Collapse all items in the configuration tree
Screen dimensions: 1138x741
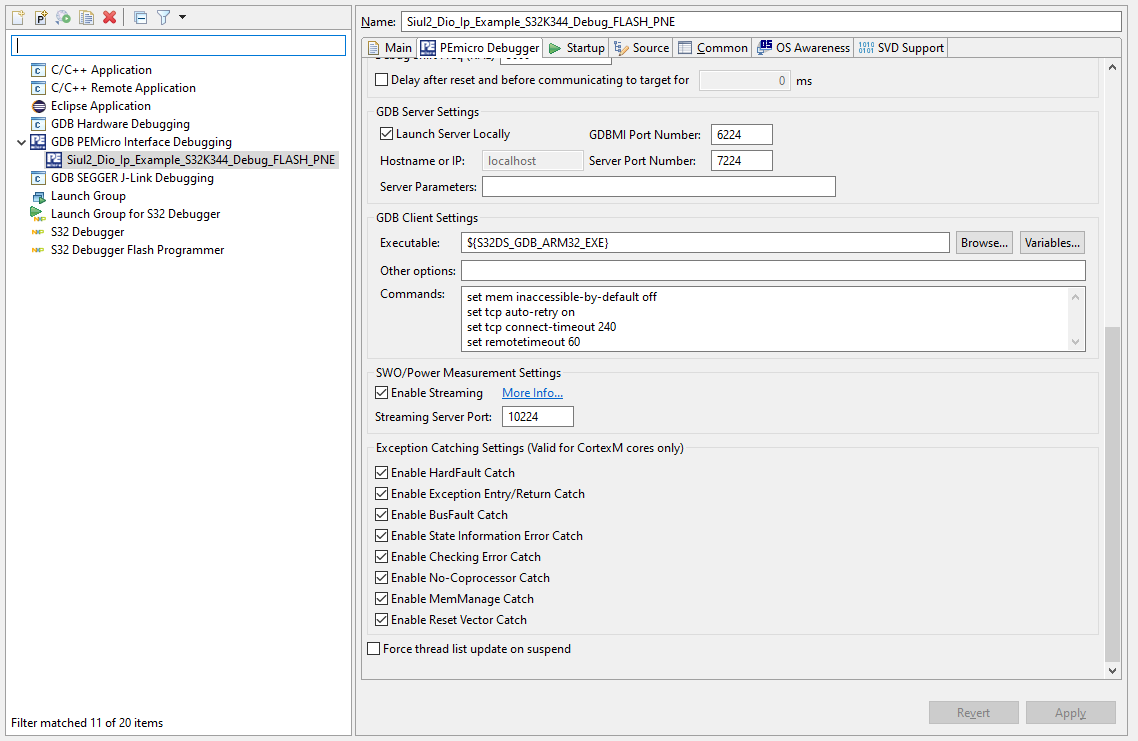[x=140, y=17]
